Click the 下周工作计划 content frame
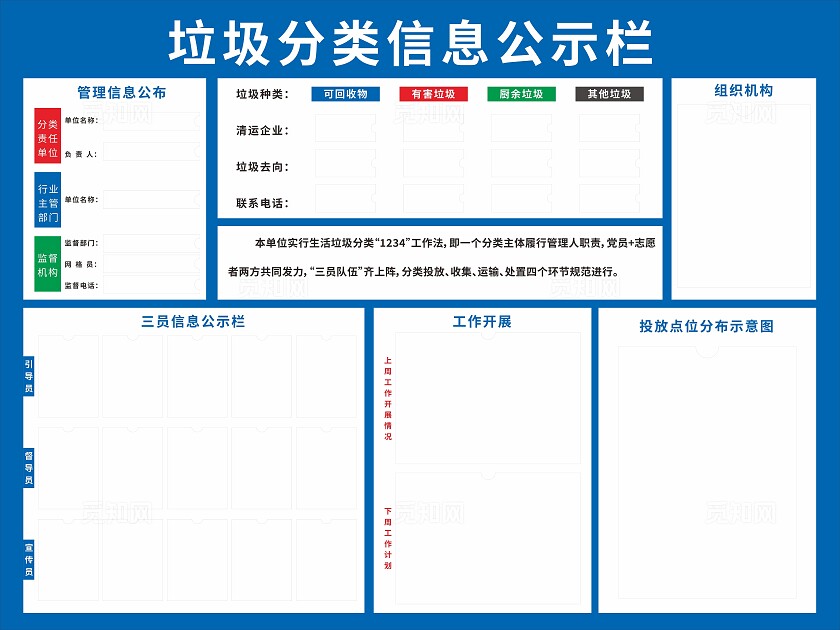 click(x=487, y=537)
